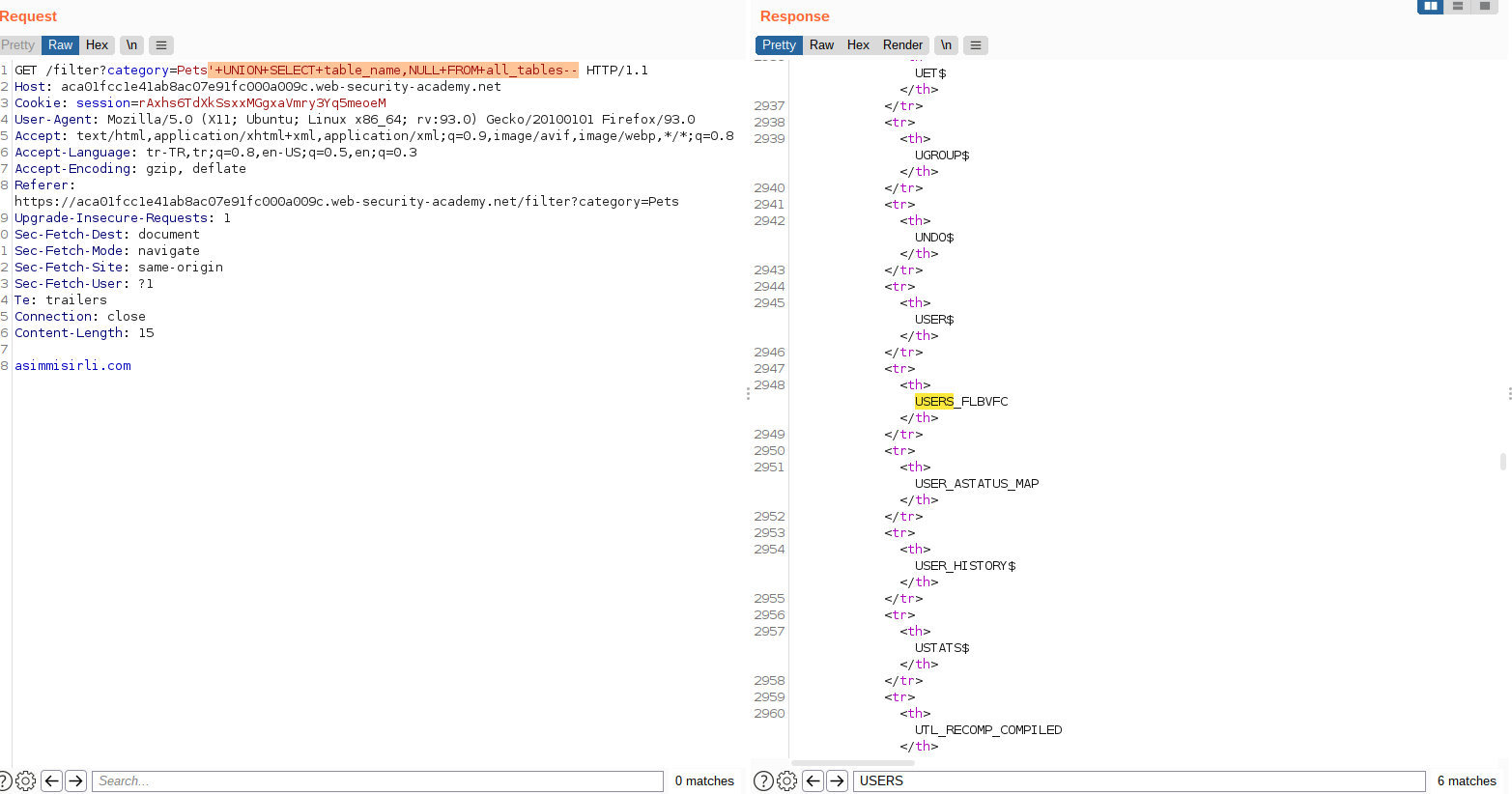This screenshot has width=1512, height=794.
Task: Click the Referer URL line
Action: click(347, 202)
